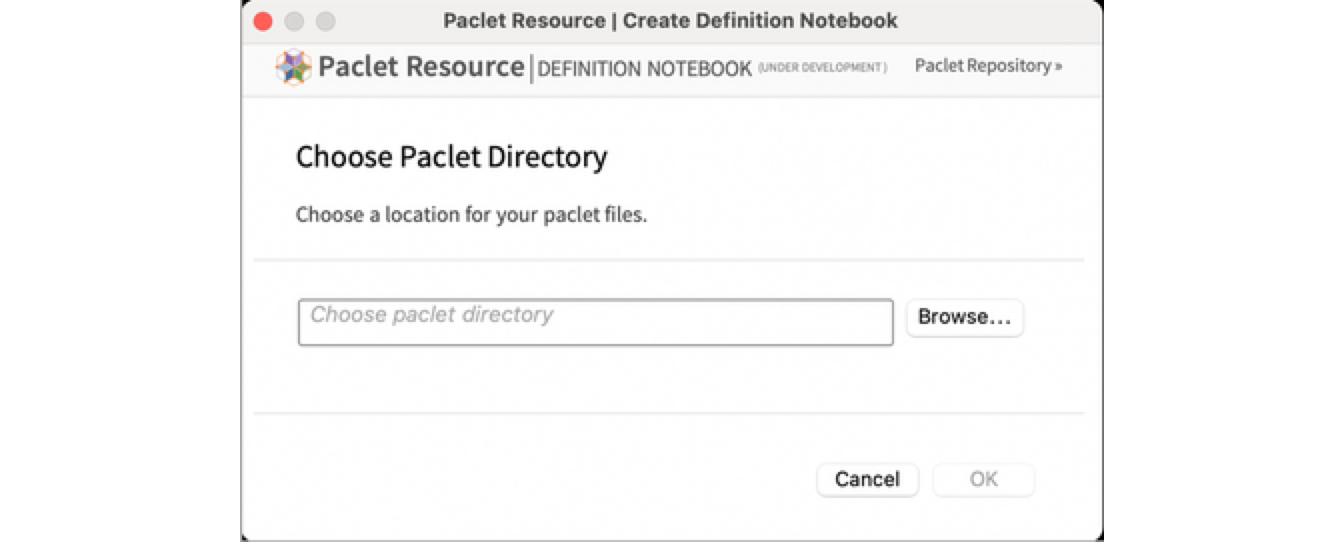Focus the 'Choose paclet directory' text field

point(595,322)
